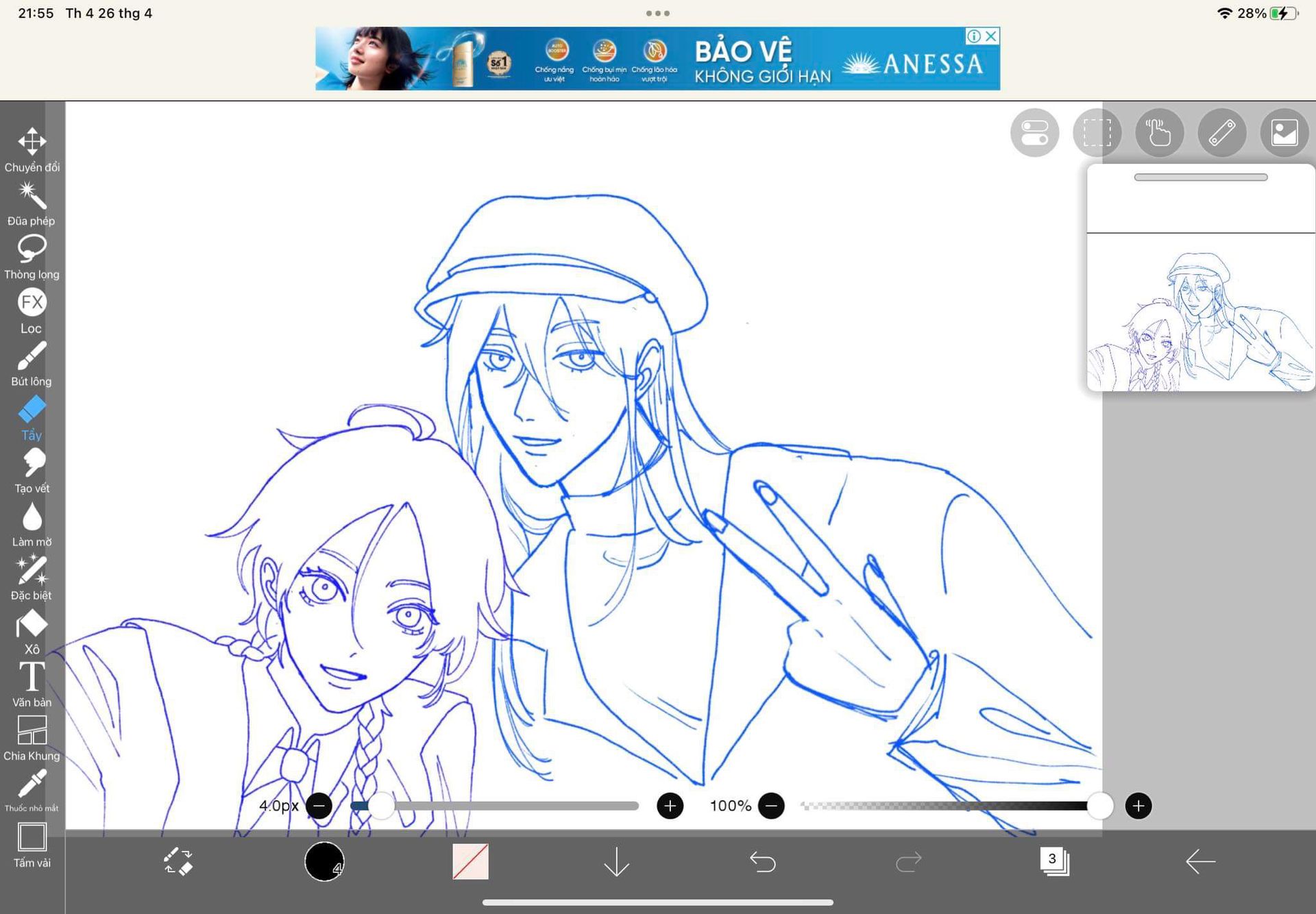Open the layers panel showing 3
The height and width of the screenshot is (914, 1316).
[1054, 861]
